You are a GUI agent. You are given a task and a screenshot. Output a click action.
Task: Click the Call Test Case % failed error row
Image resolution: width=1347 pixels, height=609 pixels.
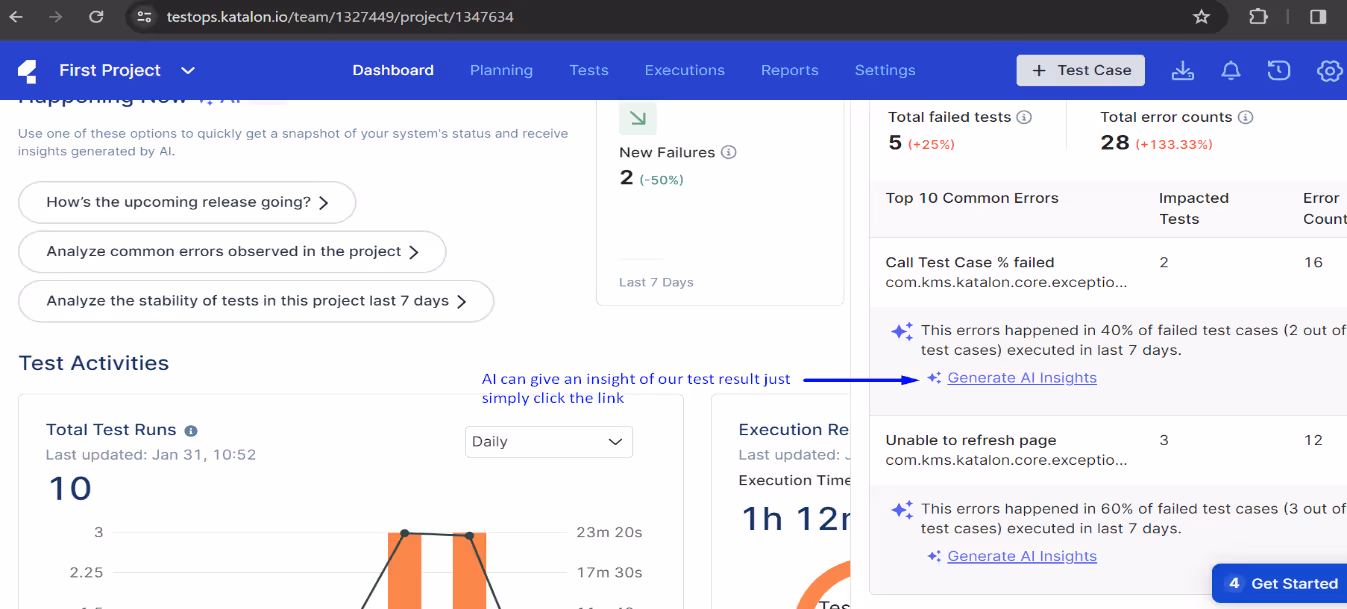[1108, 272]
